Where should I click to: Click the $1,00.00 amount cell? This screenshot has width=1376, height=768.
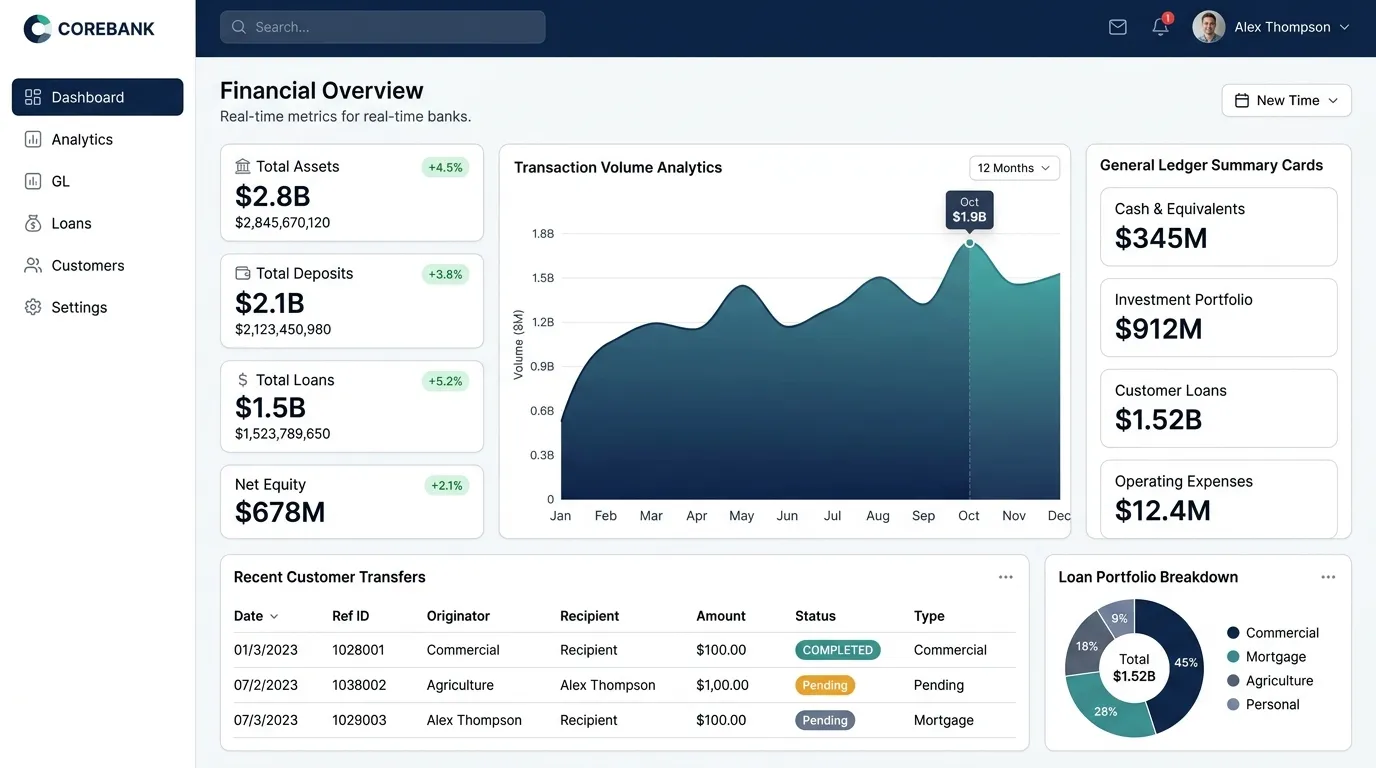tap(723, 685)
